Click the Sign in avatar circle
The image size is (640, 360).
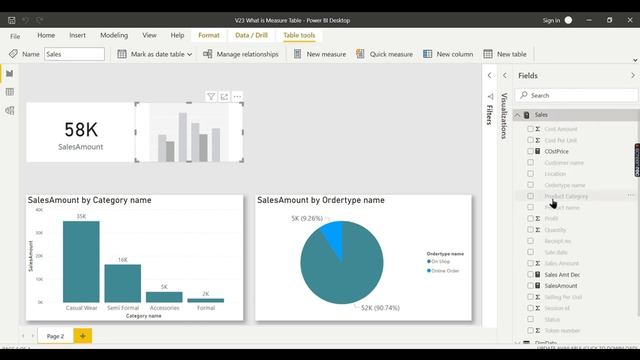tap(568, 20)
